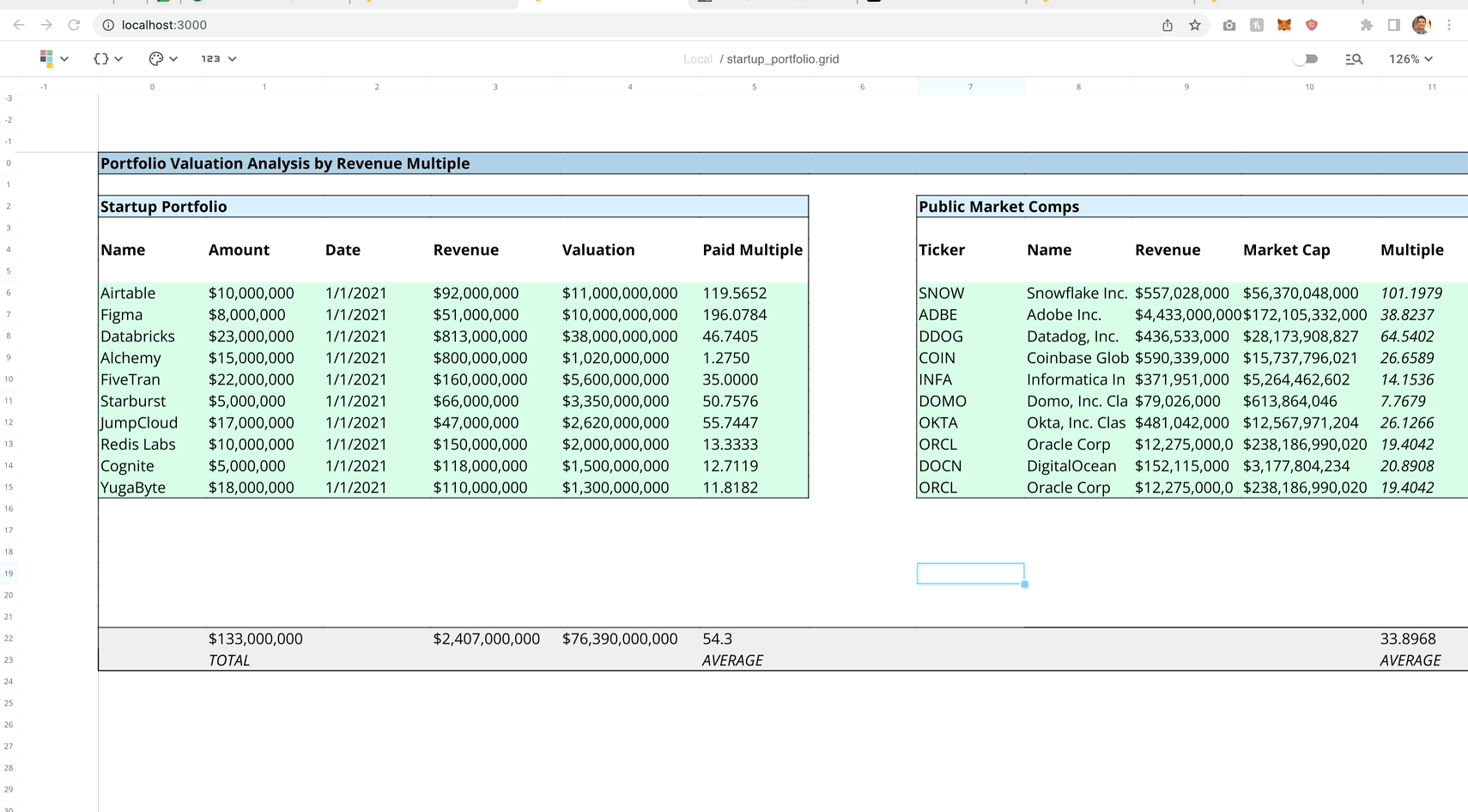Image resolution: width=1468 pixels, height=812 pixels.
Task: Click the screenshot camera icon near address bar
Action: [x=1228, y=25]
